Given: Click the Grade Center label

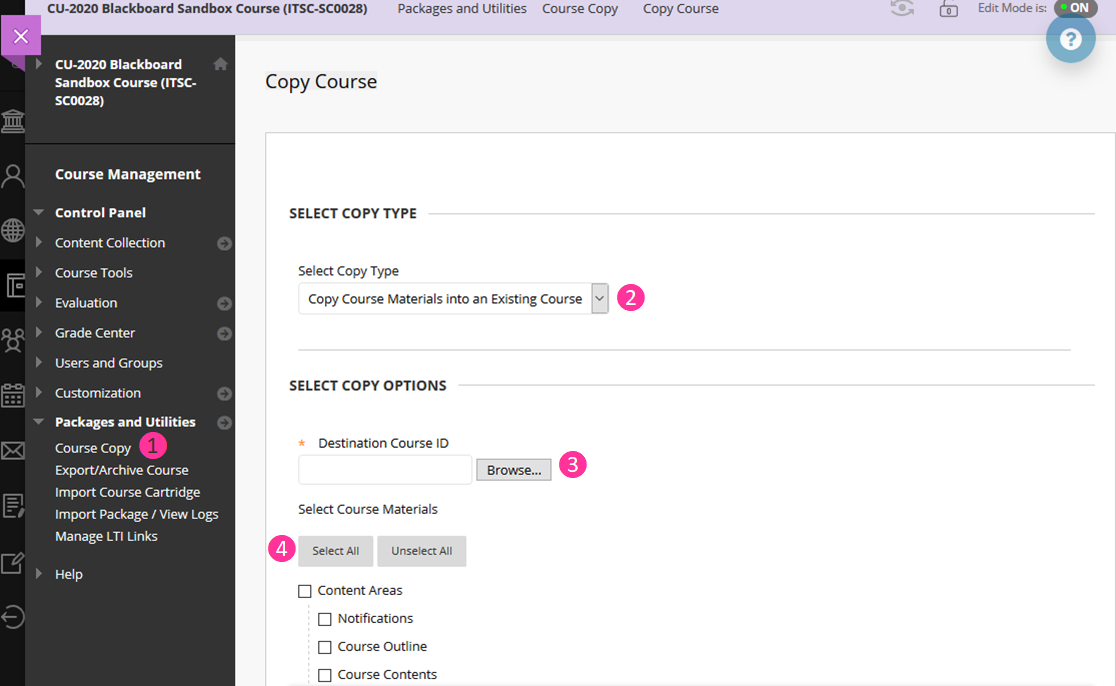Looking at the screenshot, I should point(95,333).
